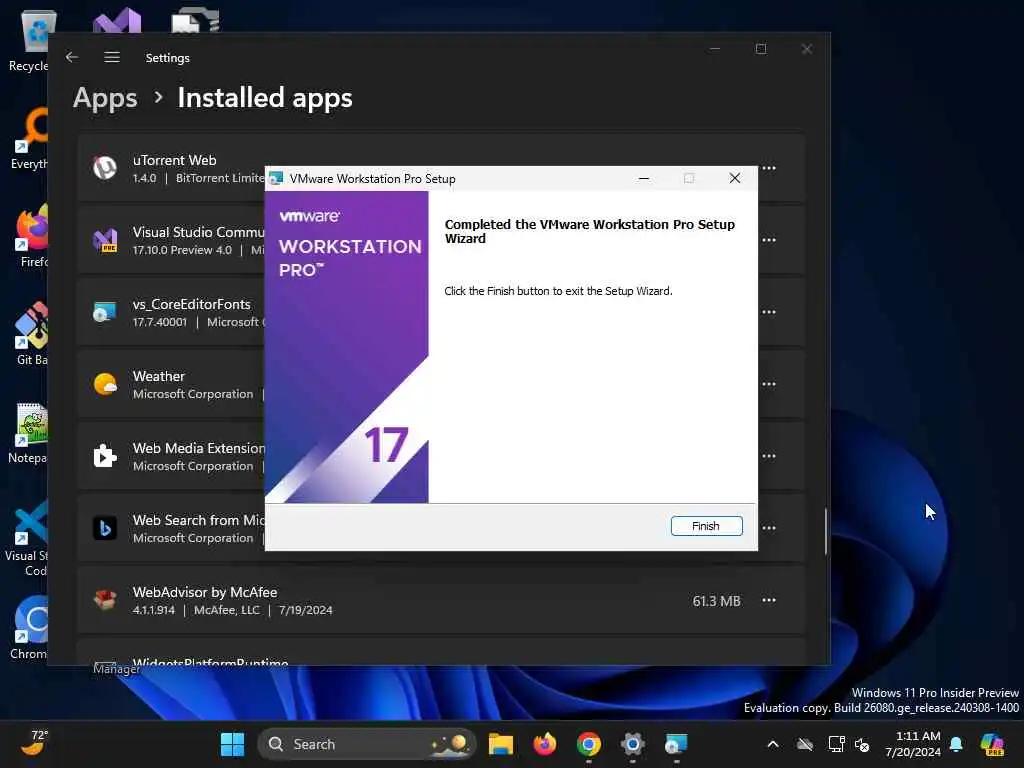This screenshot has height=768, width=1024.
Task: Open more options for Visual Studio Community
Action: point(769,240)
